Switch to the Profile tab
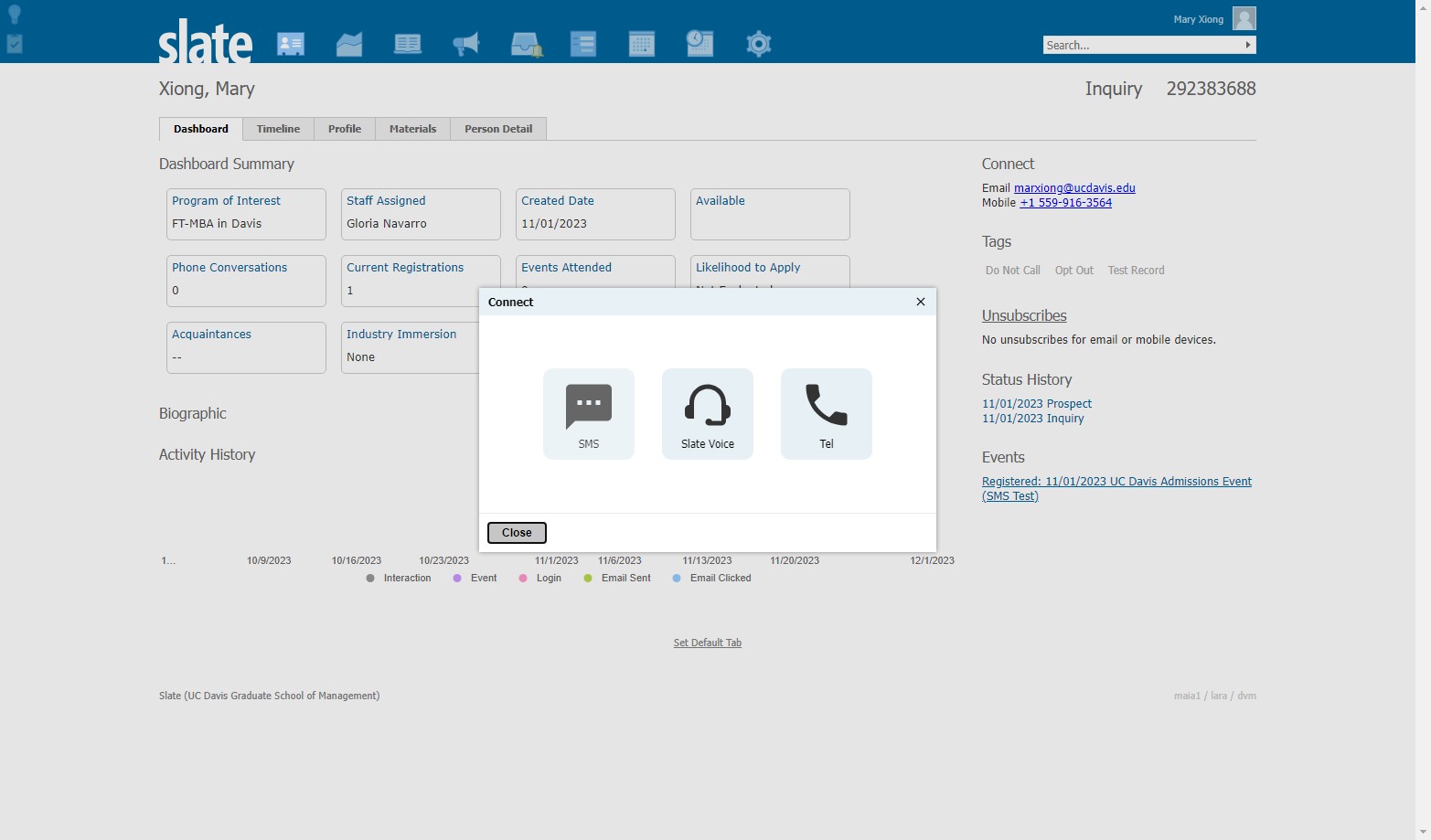The width and height of the screenshot is (1431, 840). click(345, 129)
